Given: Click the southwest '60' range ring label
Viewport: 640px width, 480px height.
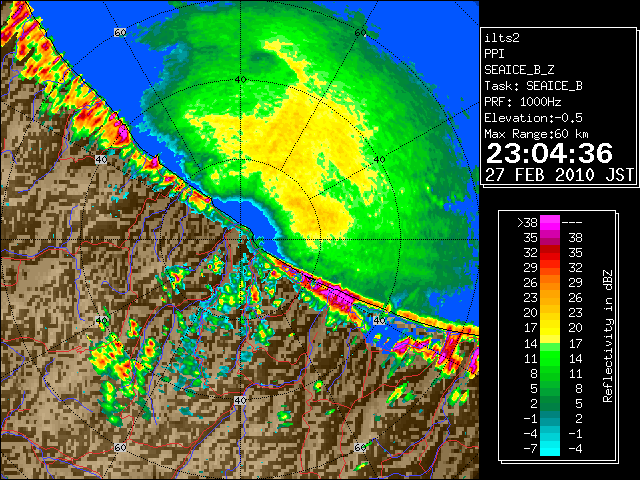Looking at the screenshot, I should tap(120, 448).
